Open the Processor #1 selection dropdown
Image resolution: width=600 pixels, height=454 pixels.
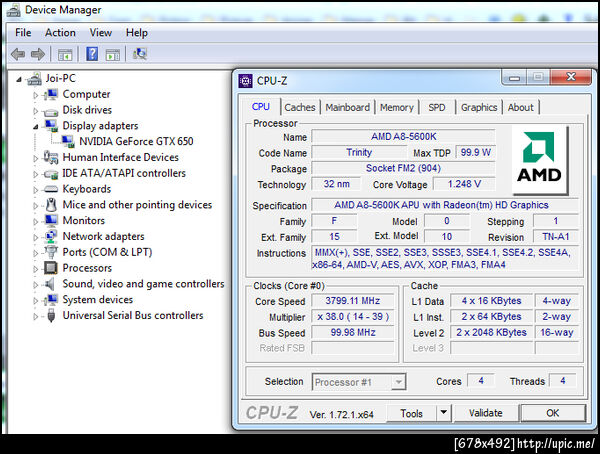pyautogui.click(x=398, y=382)
